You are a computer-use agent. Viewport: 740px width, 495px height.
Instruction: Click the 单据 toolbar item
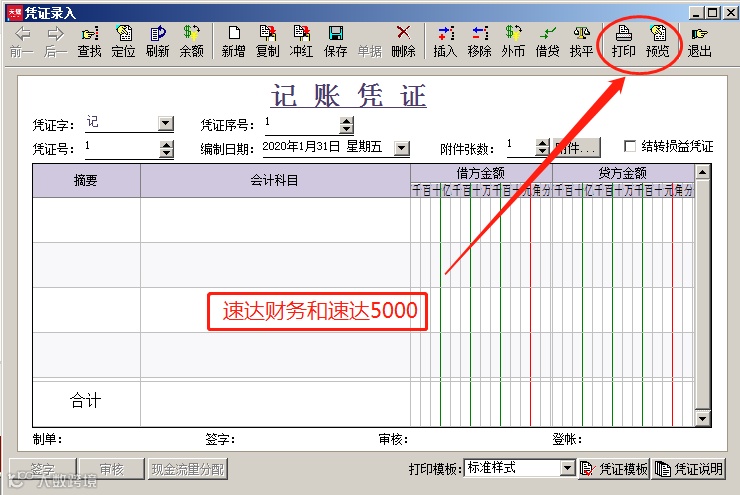[370, 50]
